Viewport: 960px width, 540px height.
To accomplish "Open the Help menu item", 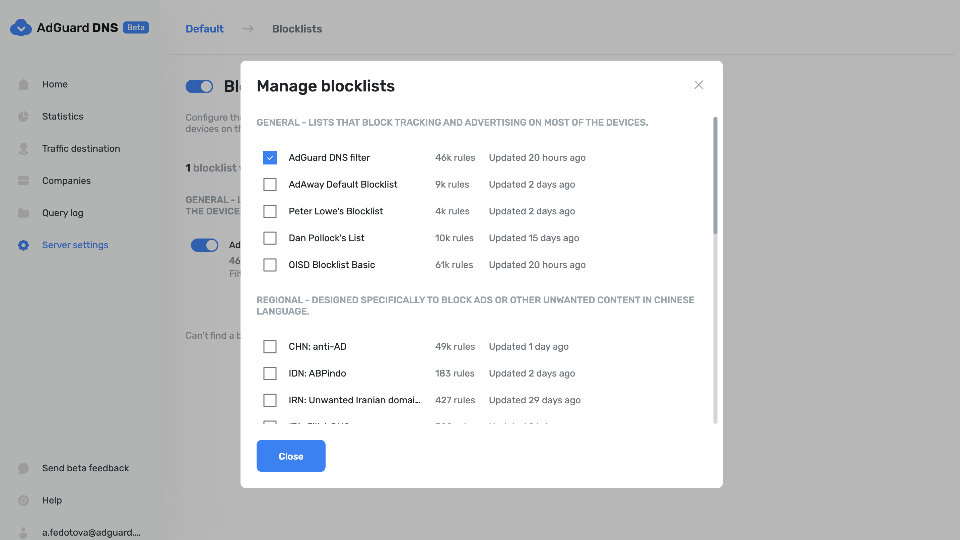I will (x=52, y=500).
